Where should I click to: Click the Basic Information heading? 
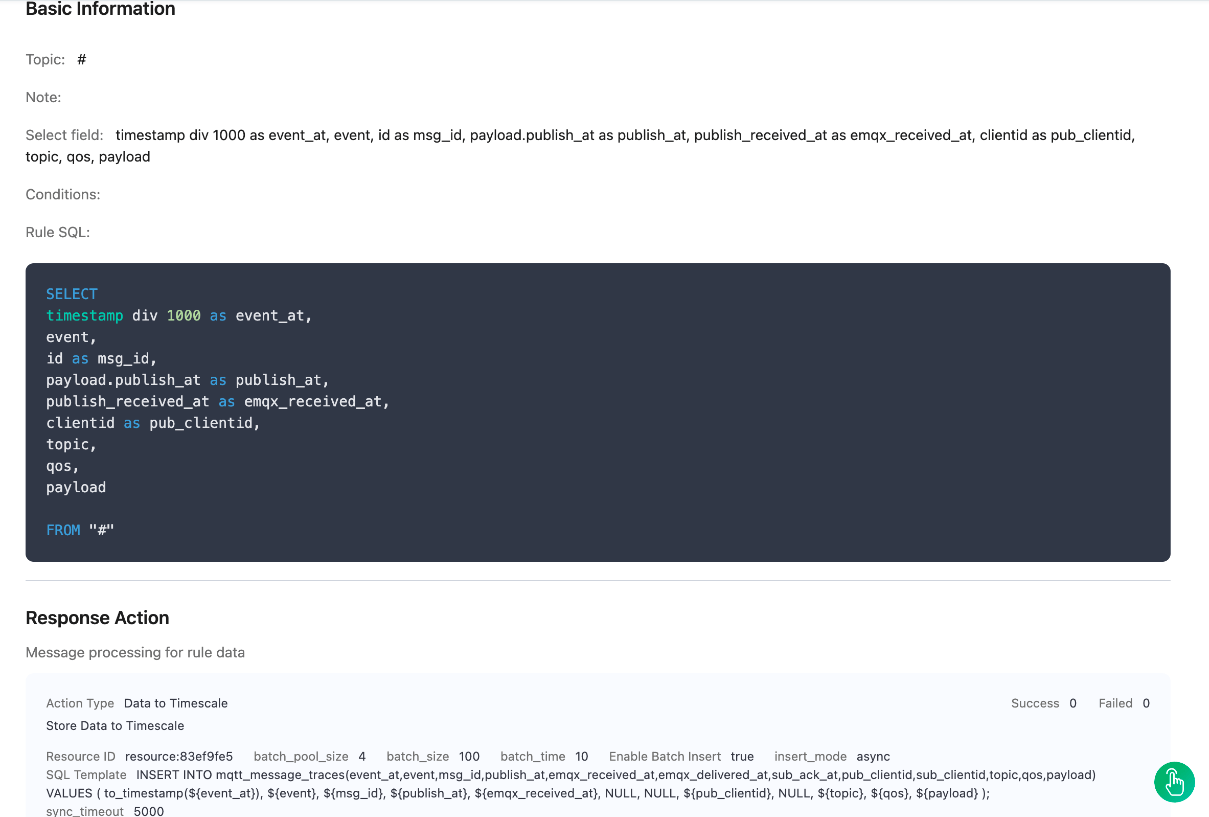click(100, 10)
